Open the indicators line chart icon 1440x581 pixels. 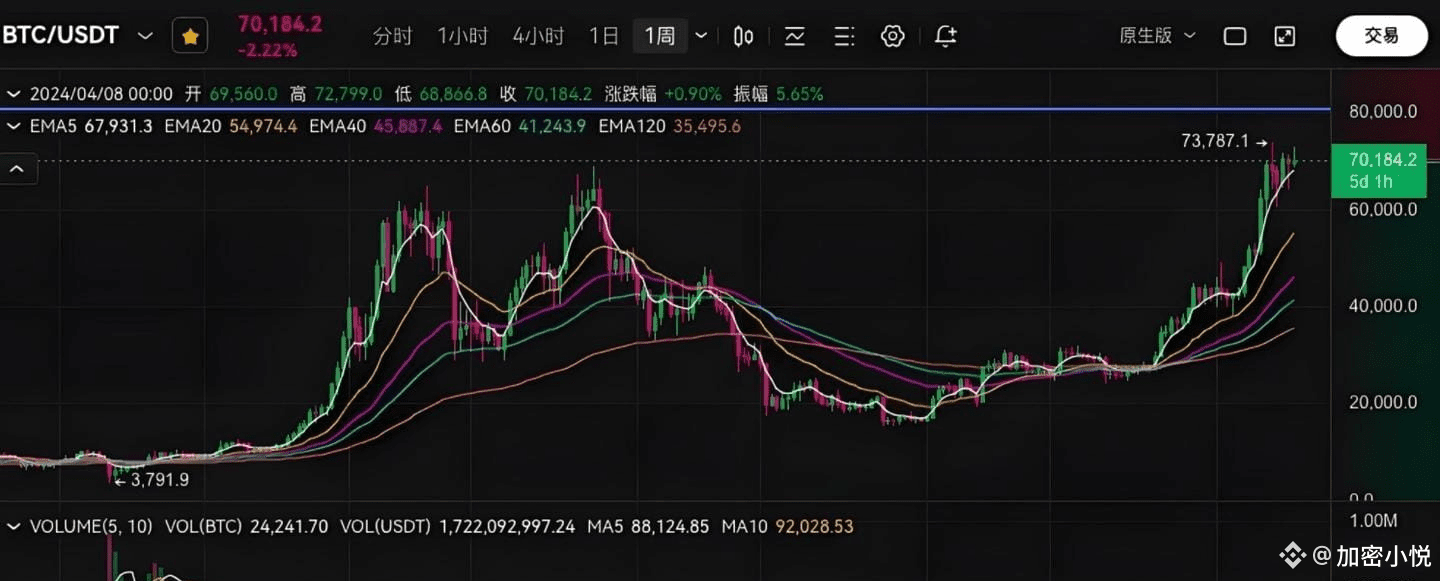795,36
